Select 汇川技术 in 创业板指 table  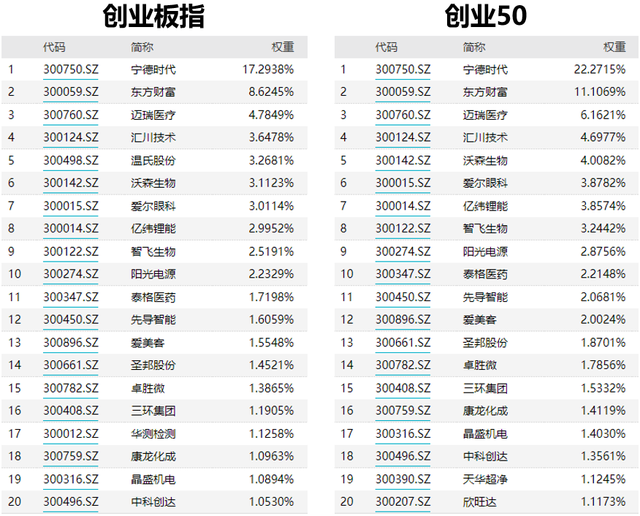coord(153,137)
